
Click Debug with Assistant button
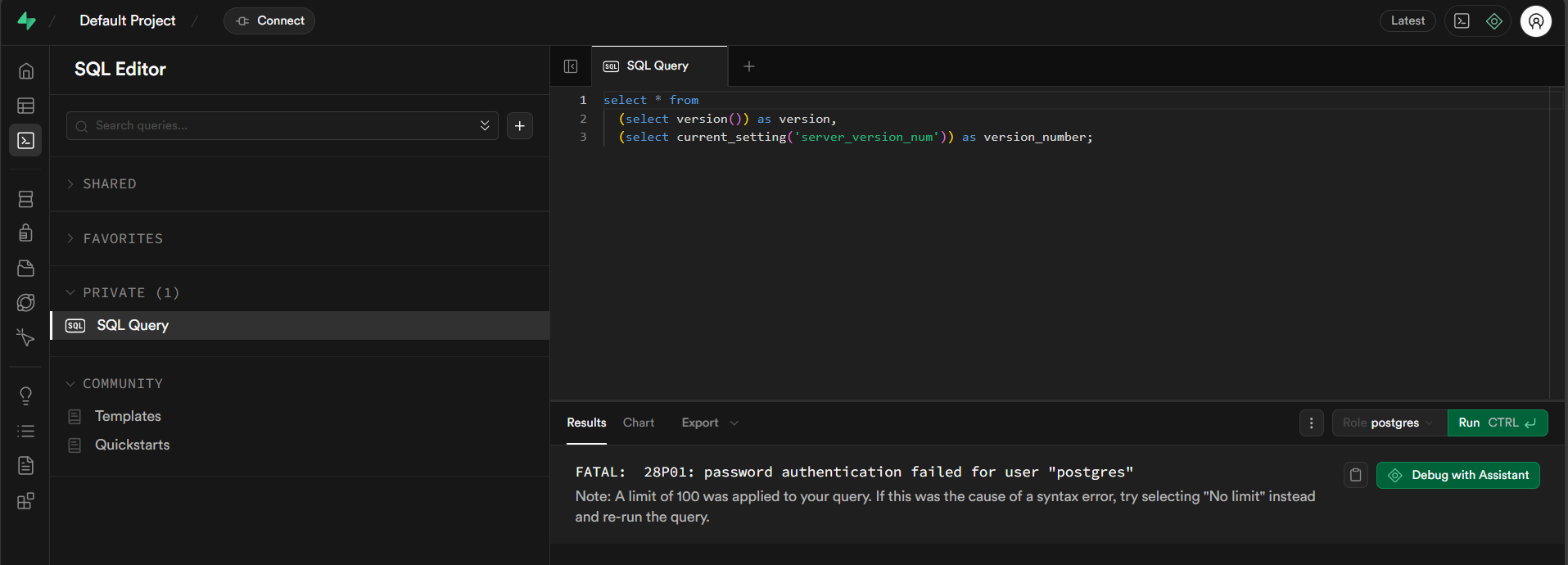click(1457, 475)
